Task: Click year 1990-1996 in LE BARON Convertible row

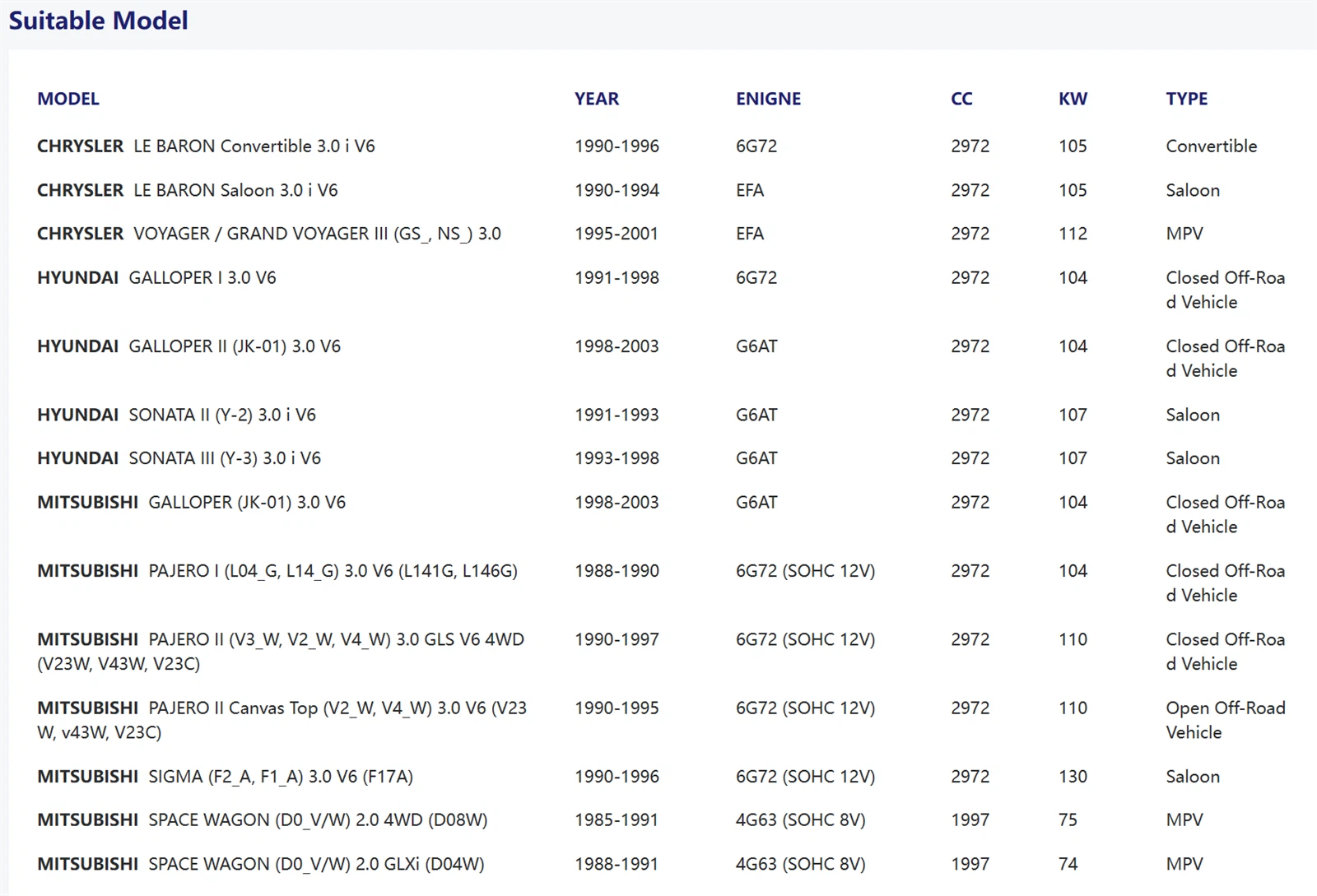Action: [x=617, y=146]
